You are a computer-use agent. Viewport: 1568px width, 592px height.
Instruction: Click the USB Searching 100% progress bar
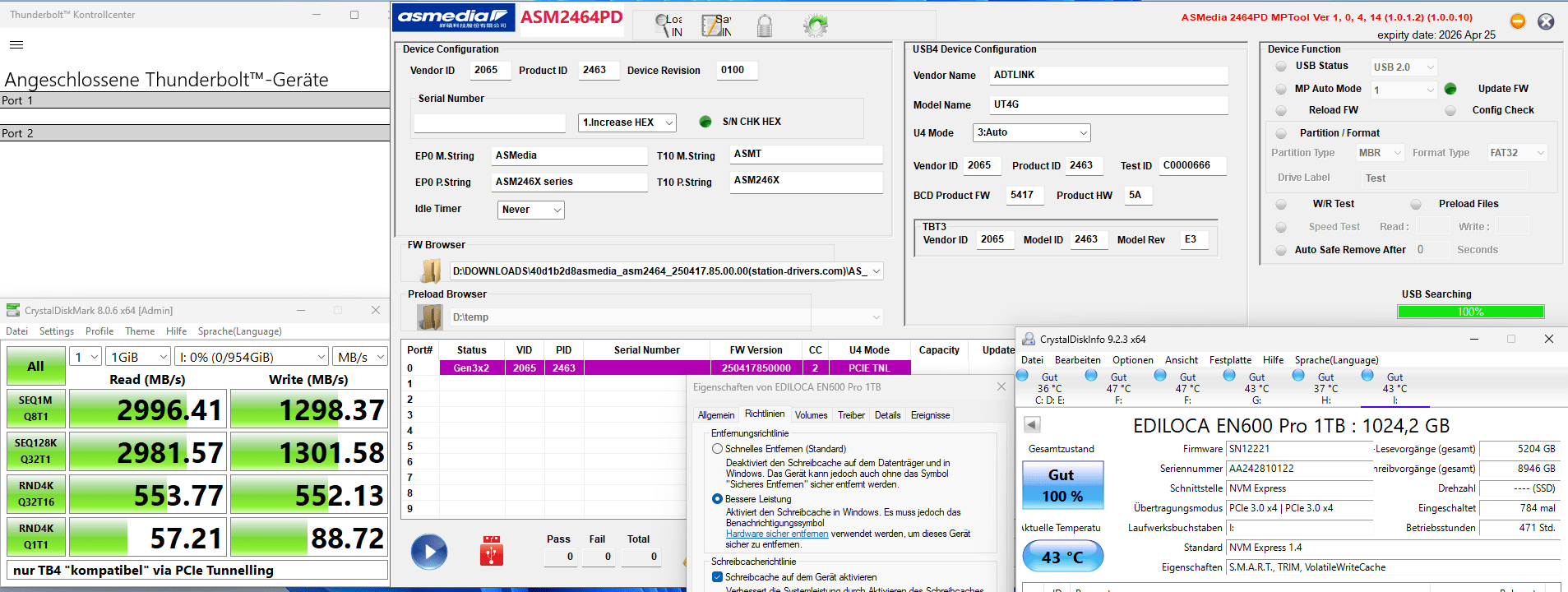tap(1470, 312)
